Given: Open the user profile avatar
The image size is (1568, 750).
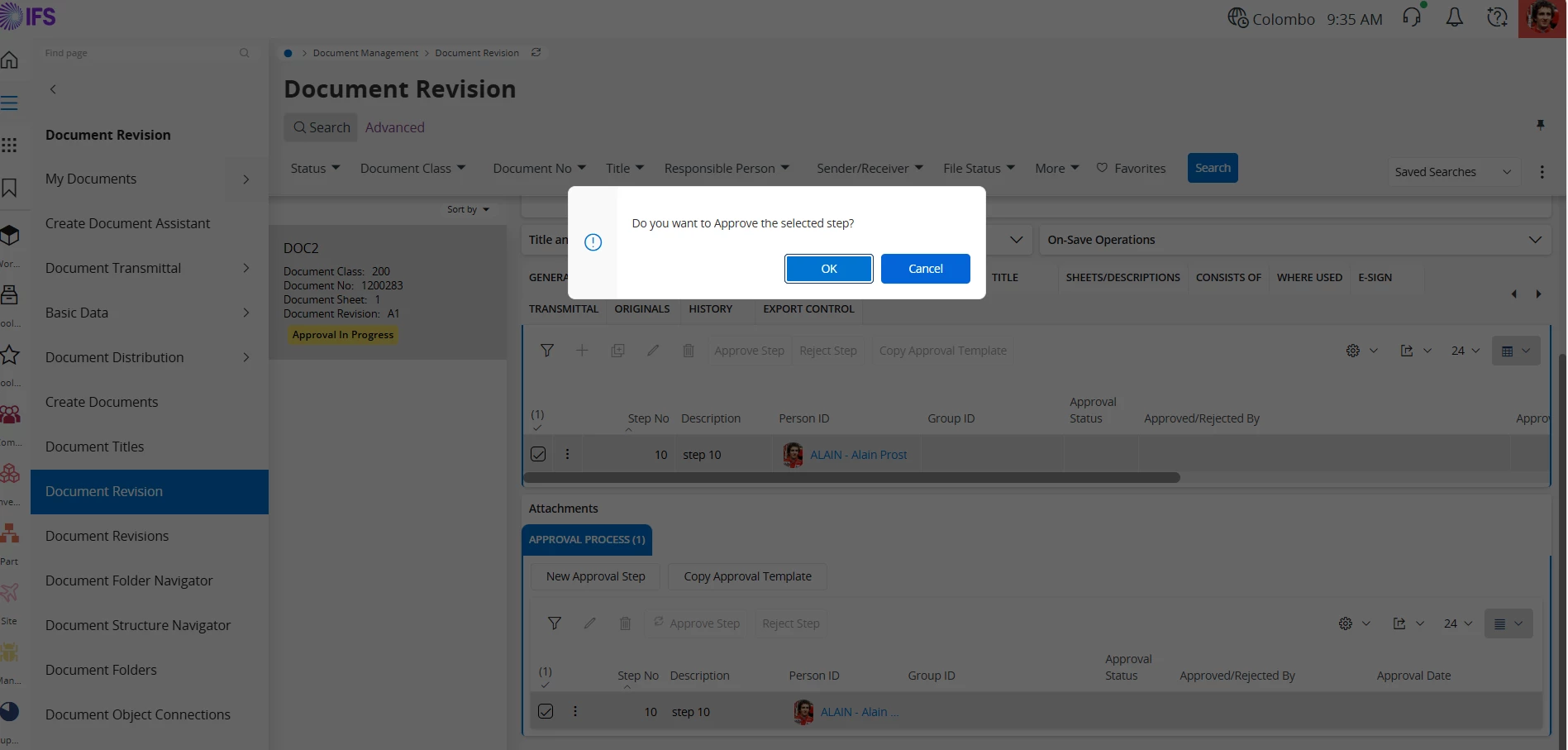Looking at the screenshot, I should coord(1542,18).
